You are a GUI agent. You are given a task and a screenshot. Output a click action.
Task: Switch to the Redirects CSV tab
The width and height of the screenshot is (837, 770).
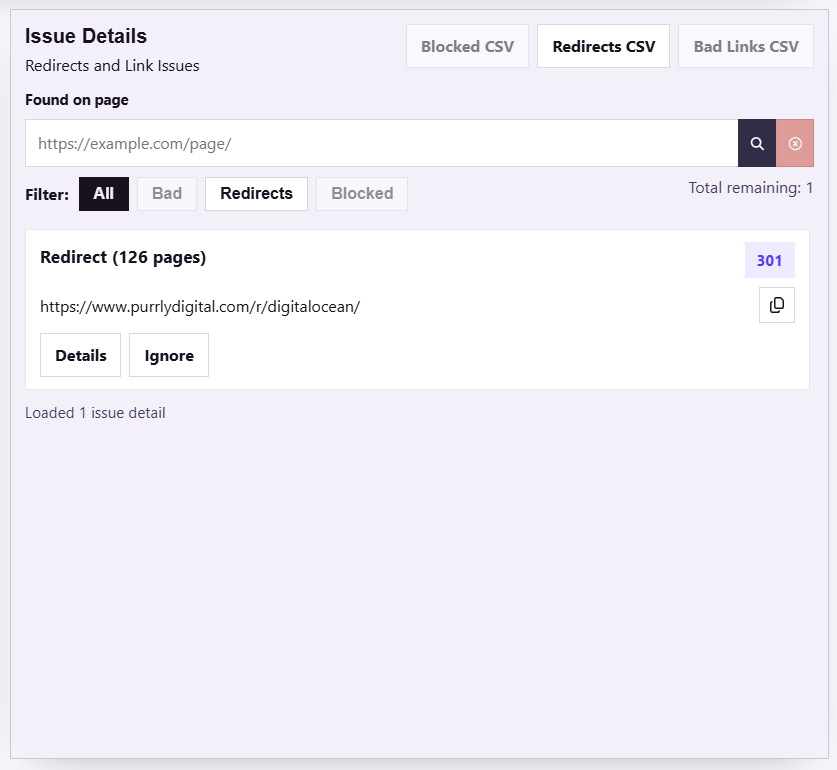tap(603, 46)
